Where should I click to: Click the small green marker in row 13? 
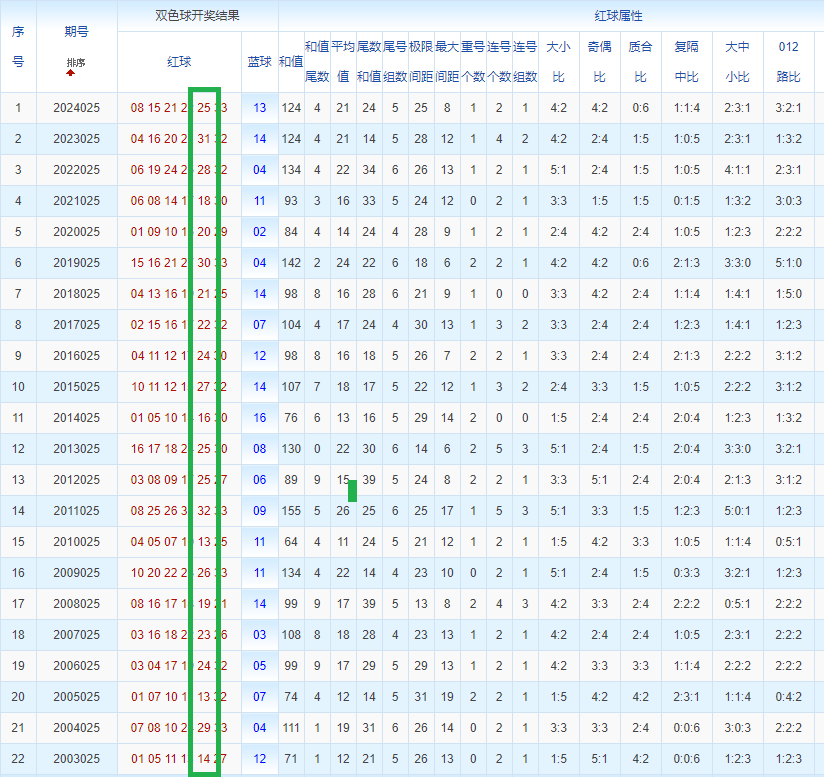coord(352,491)
